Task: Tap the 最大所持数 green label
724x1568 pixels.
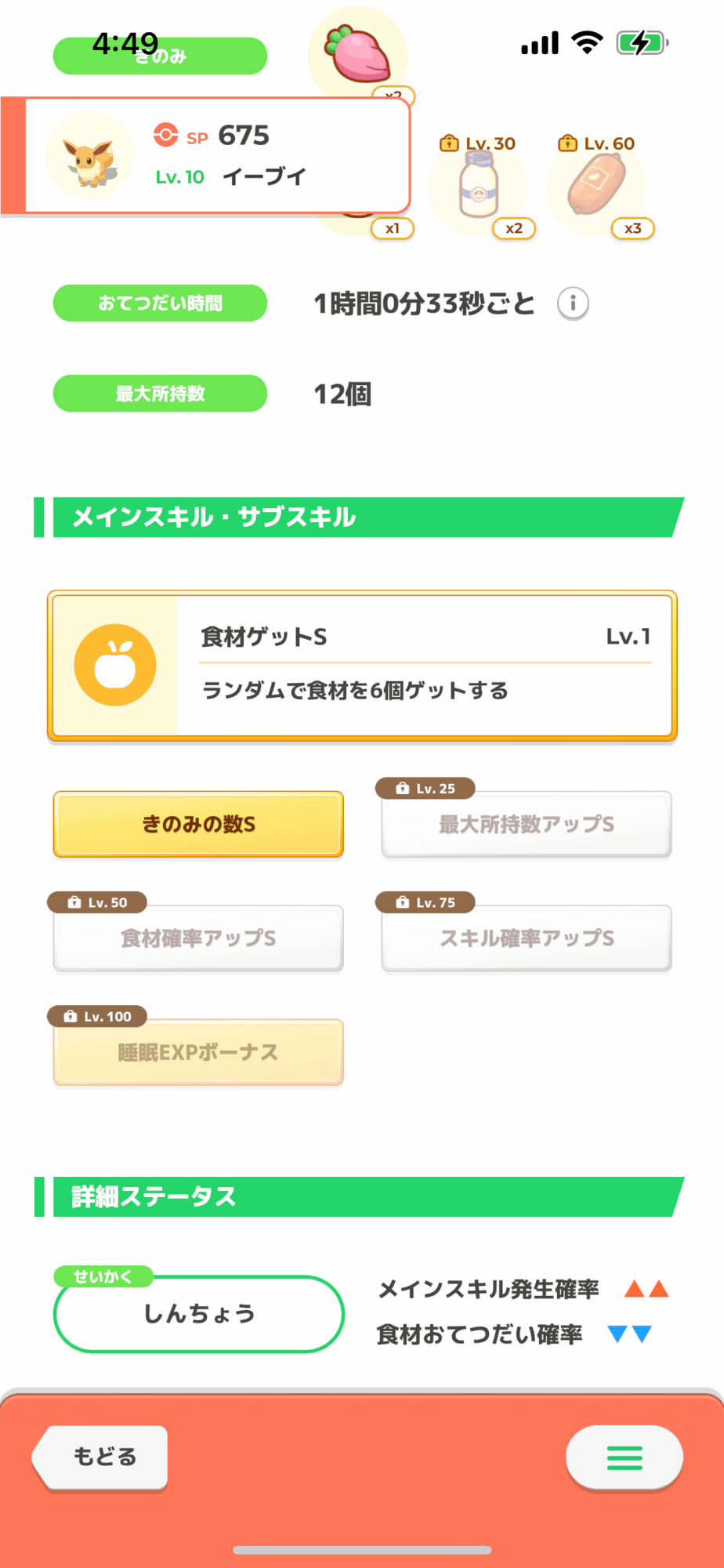Action: pyautogui.click(x=160, y=394)
